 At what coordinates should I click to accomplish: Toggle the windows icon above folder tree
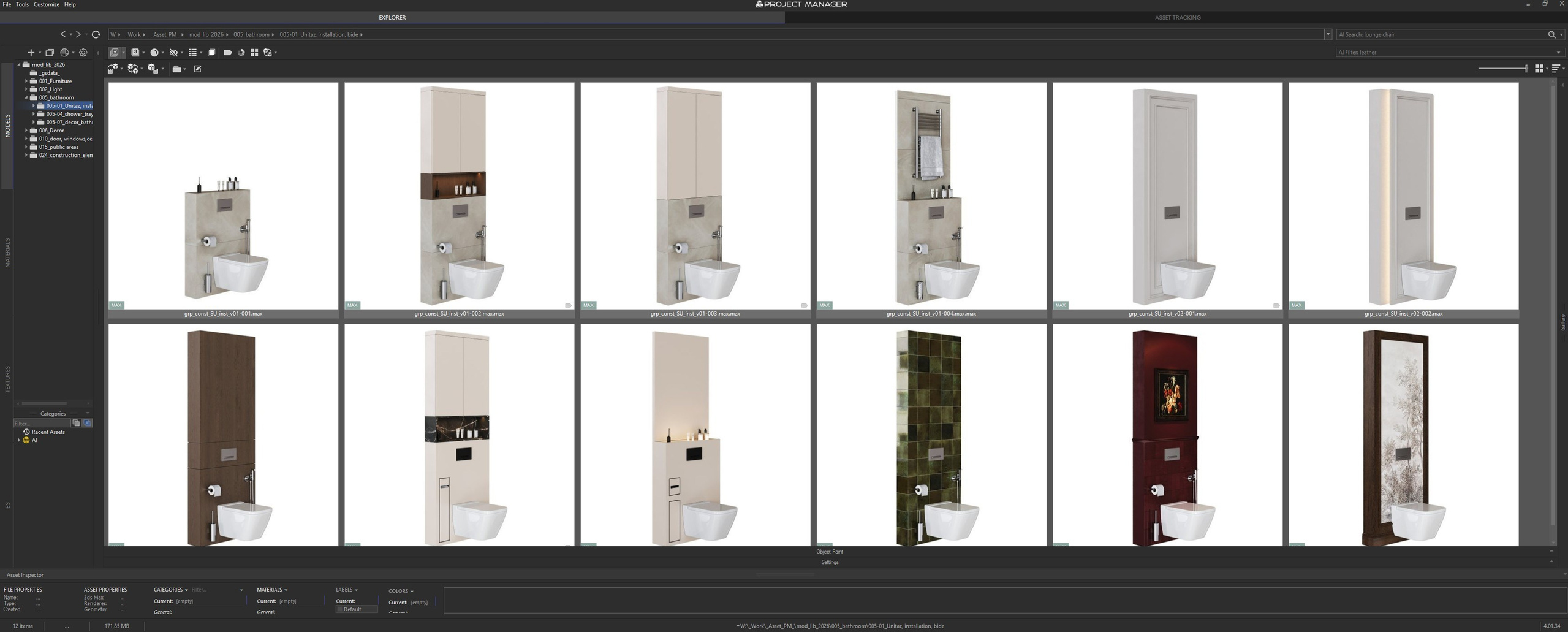coord(50,53)
